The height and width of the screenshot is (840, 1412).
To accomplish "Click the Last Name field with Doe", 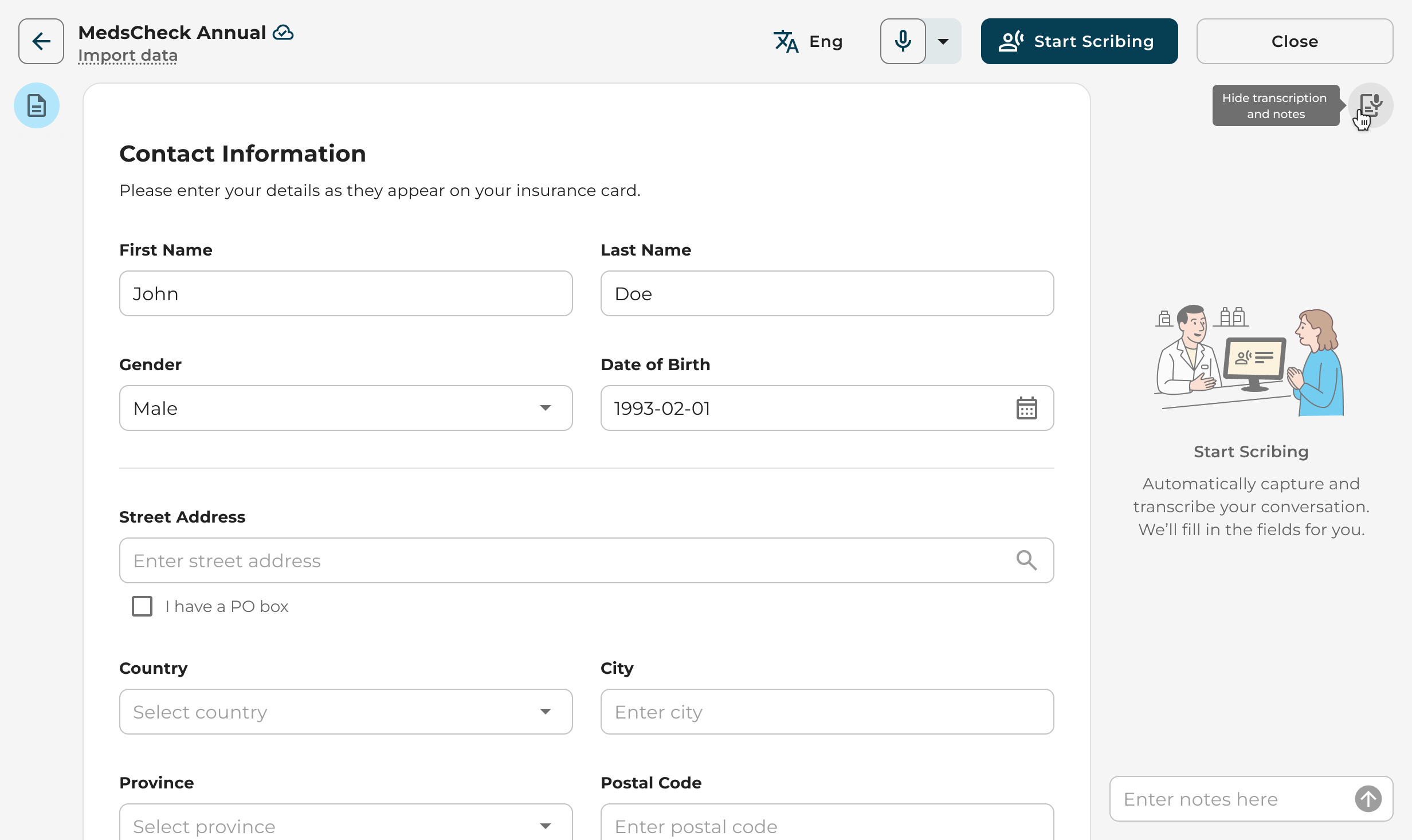I will pyautogui.click(x=827, y=293).
